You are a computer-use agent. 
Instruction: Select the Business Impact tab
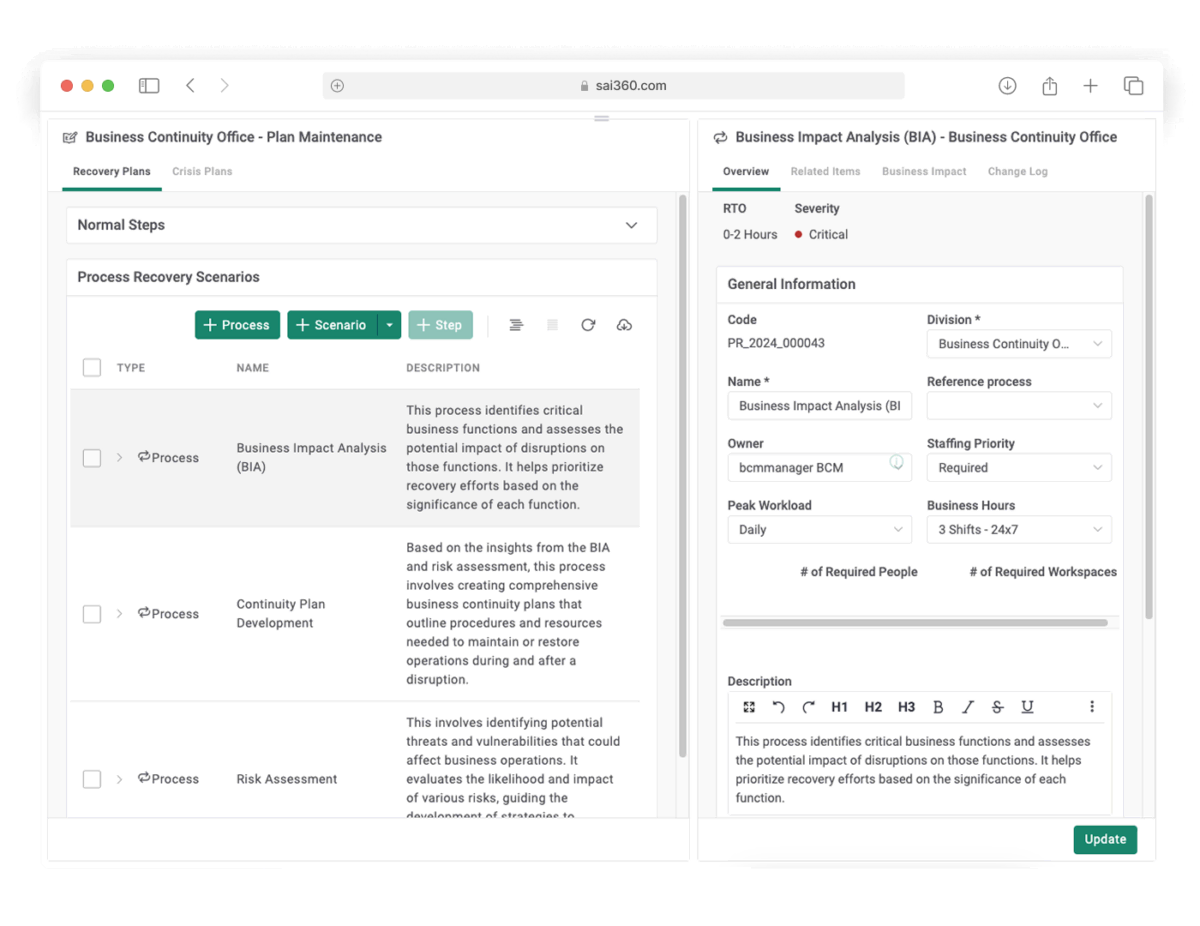[924, 172]
